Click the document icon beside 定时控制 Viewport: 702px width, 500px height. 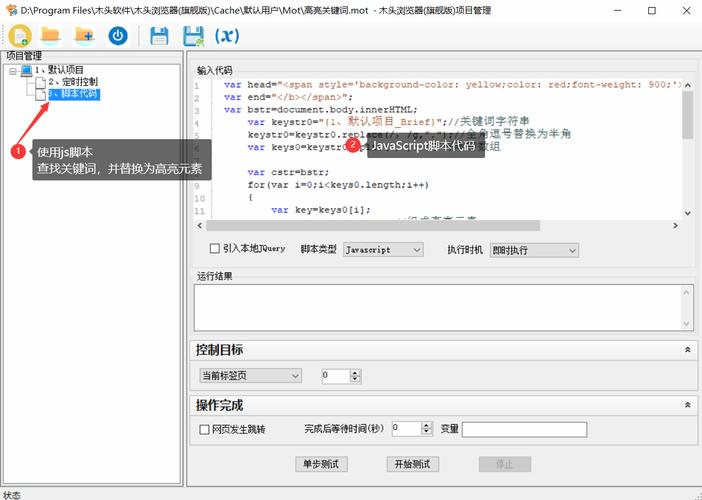41,82
